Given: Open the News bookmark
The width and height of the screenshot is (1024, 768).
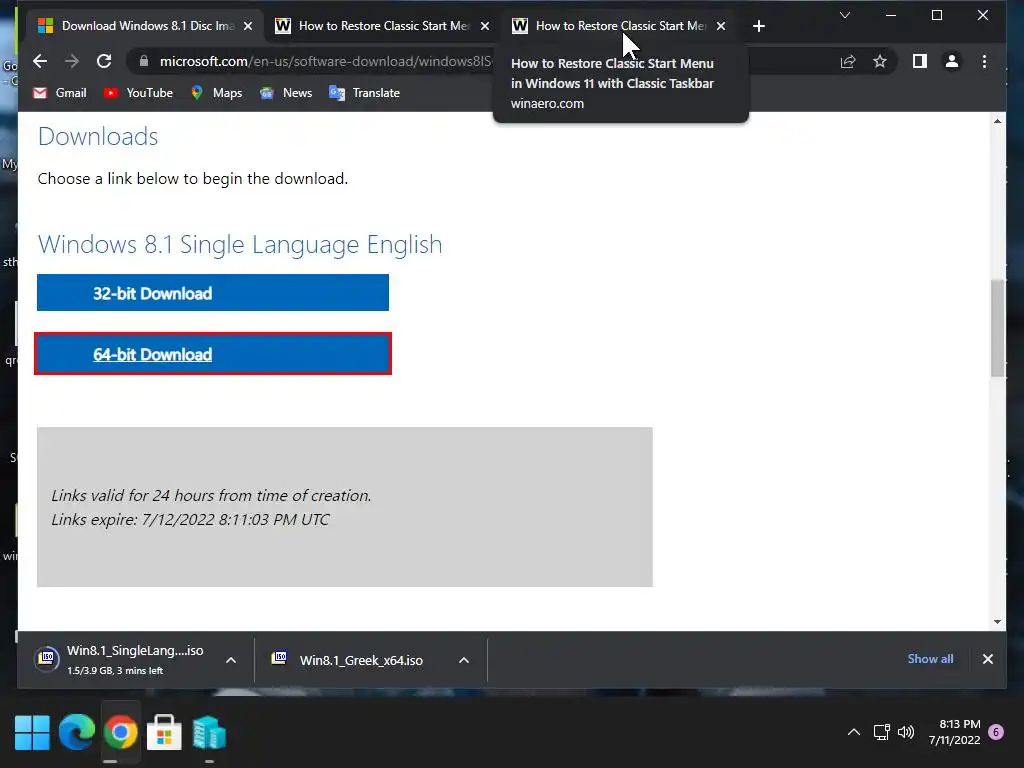Looking at the screenshot, I should [x=286, y=93].
